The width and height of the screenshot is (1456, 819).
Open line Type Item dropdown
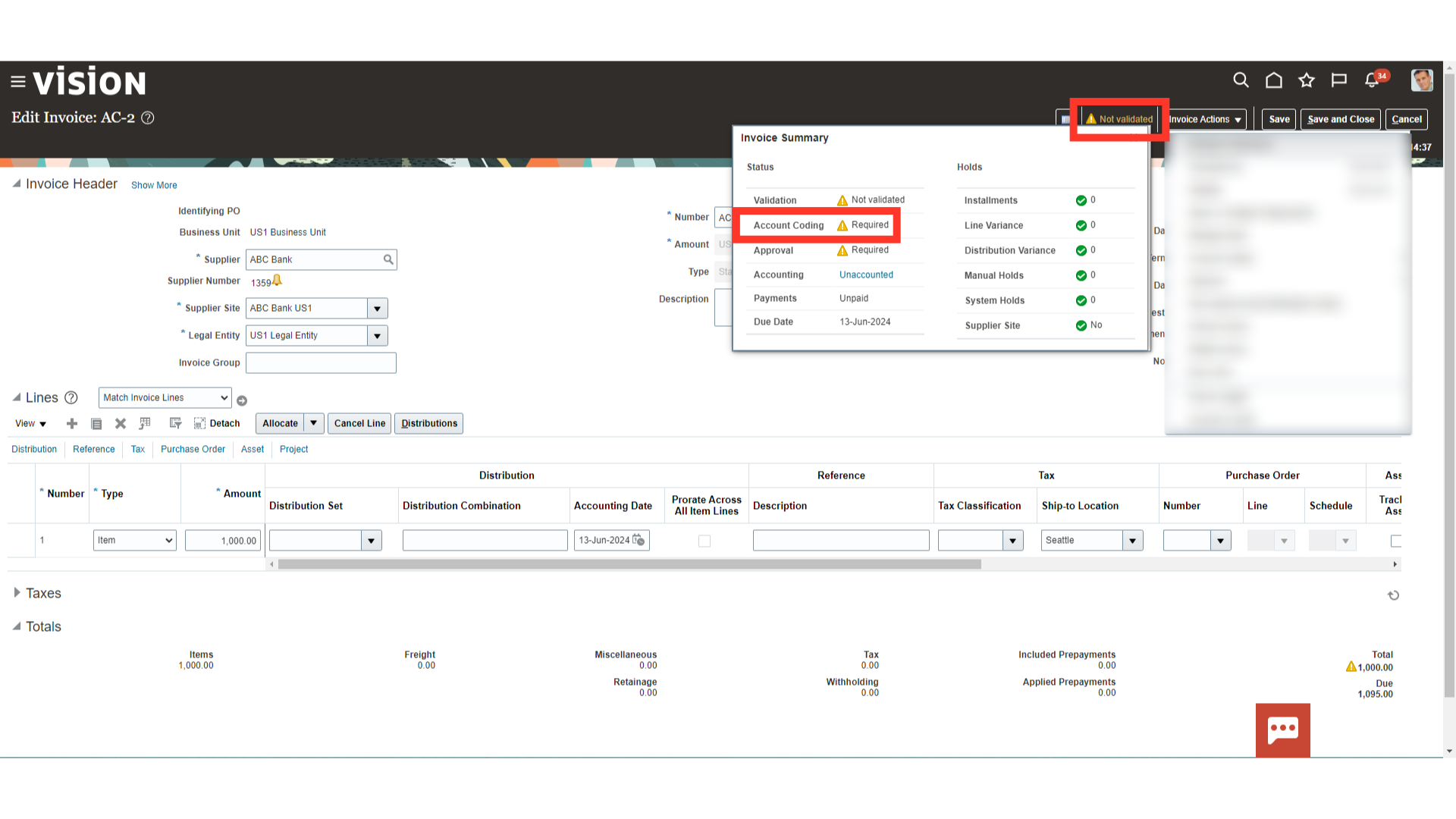point(135,540)
